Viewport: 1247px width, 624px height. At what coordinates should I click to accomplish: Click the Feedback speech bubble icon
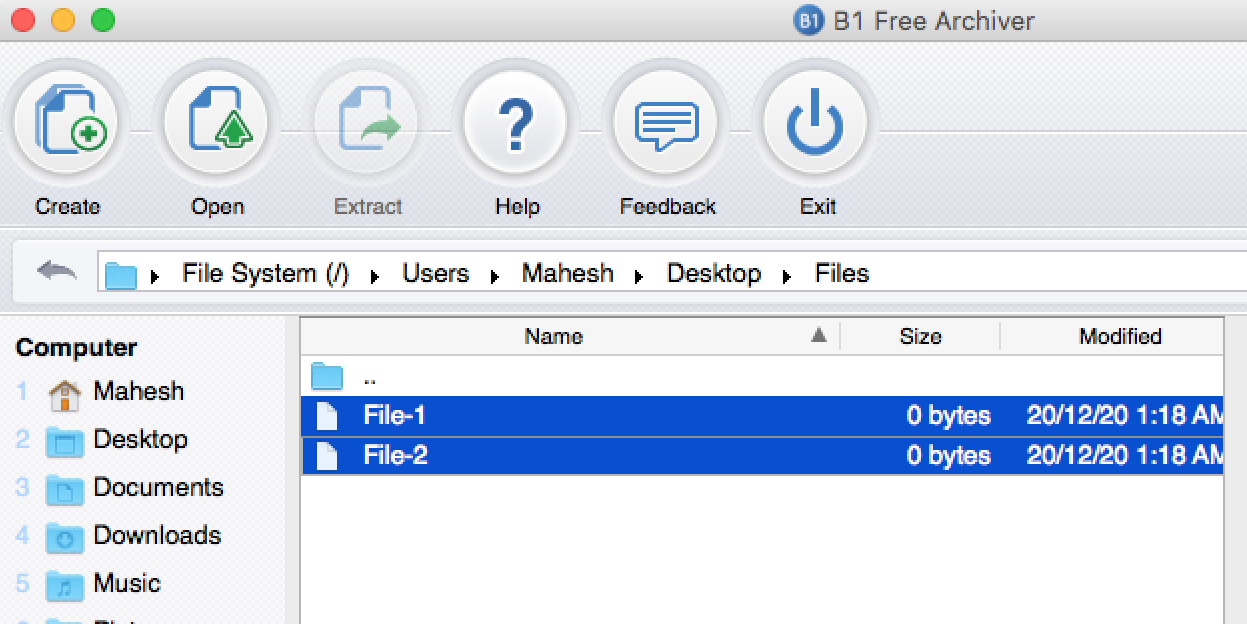(666, 120)
